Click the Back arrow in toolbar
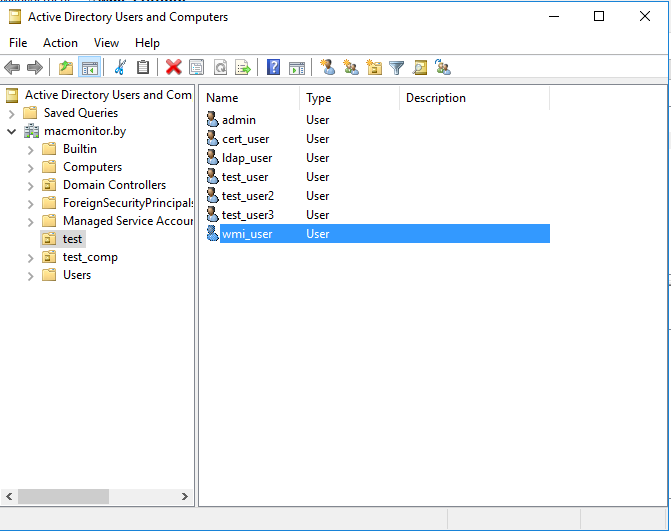The width and height of the screenshot is (671, 531). [12, 67]
